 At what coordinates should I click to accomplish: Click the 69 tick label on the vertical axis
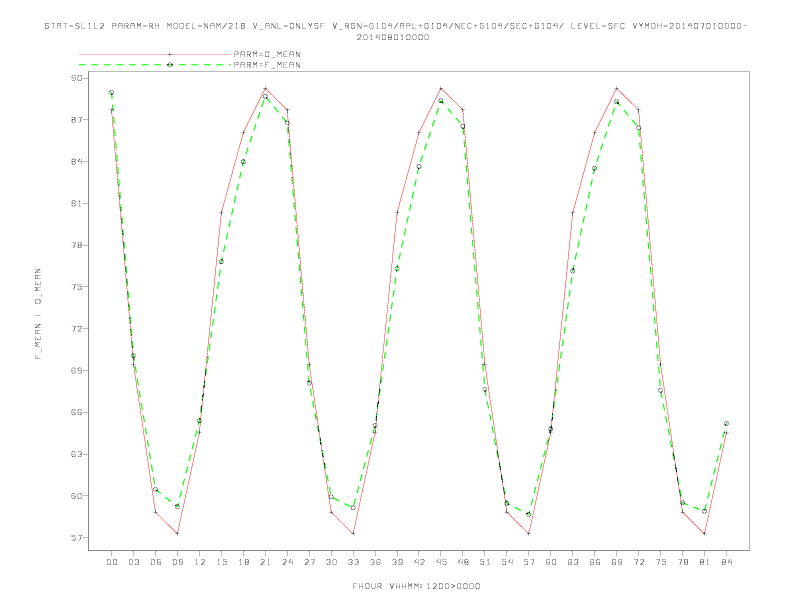76,371
